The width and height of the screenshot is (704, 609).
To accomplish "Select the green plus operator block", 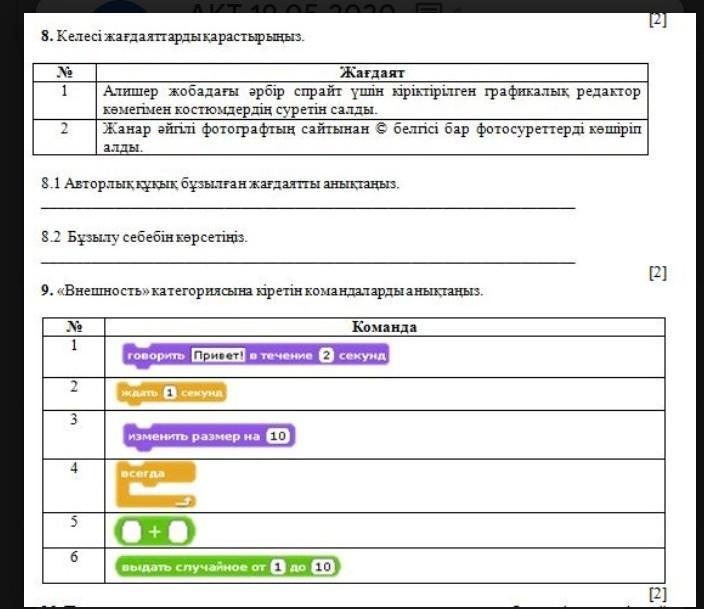I will tap(155, 530).
